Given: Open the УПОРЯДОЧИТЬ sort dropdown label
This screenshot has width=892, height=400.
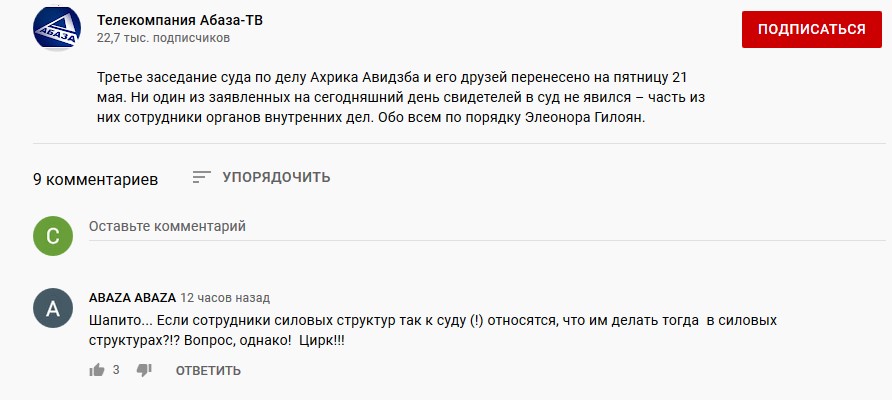Looking at the screenshot, I should tap(276, 177).
